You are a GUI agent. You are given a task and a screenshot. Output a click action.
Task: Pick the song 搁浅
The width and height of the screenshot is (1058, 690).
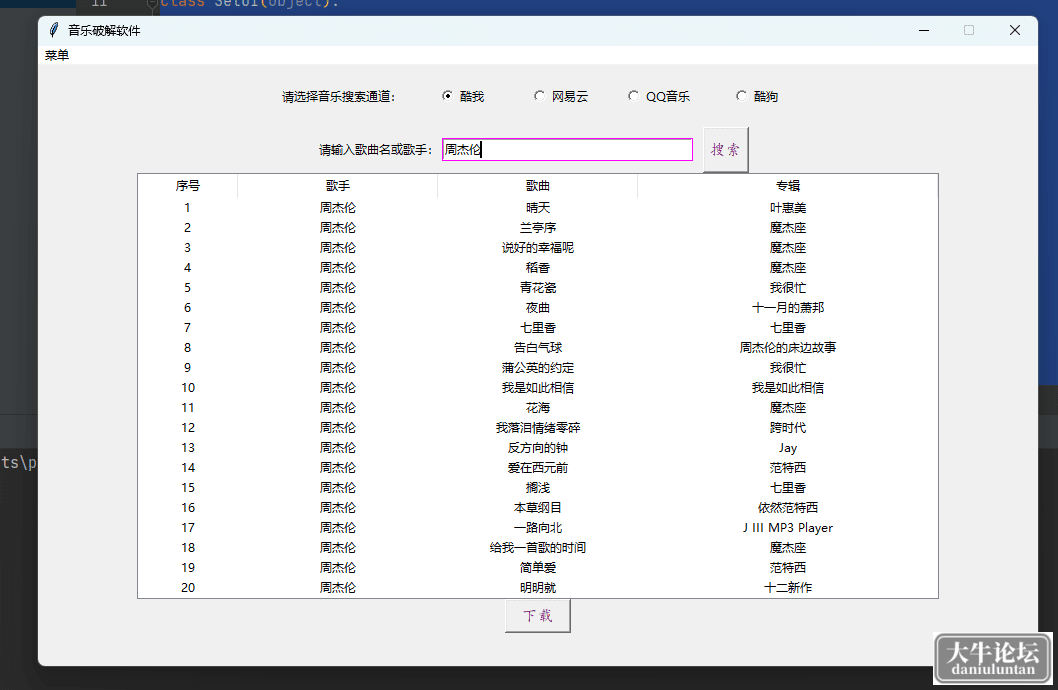click(538, 488)
